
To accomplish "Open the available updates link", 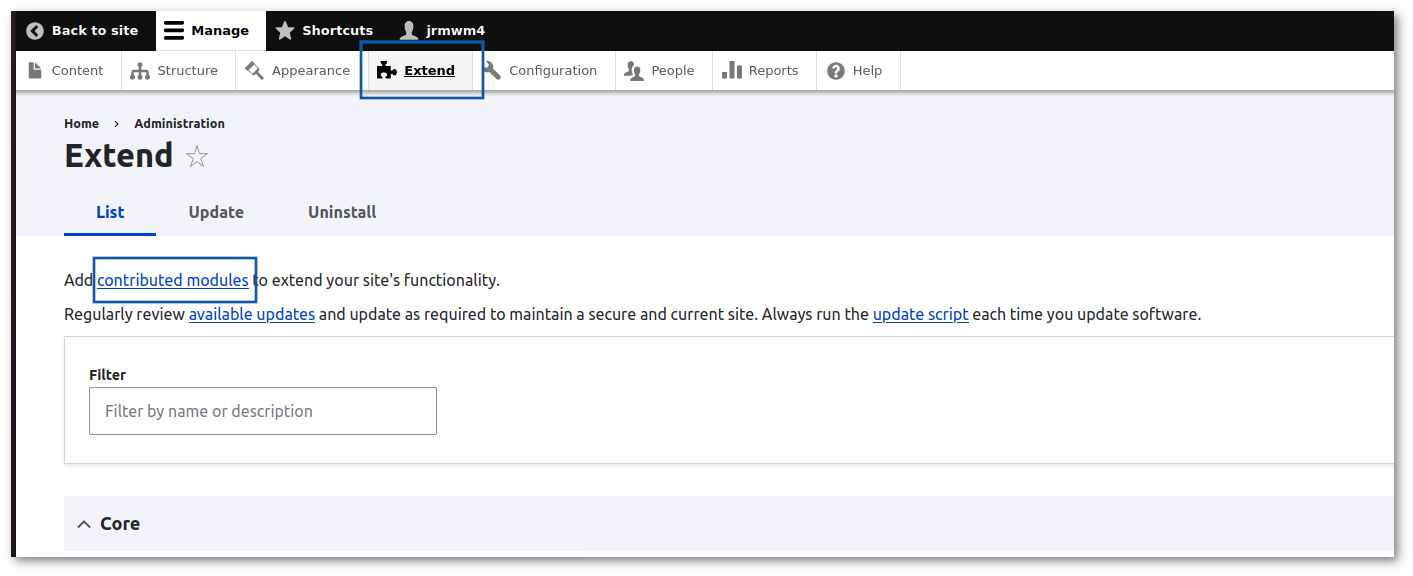I will click(252, 314).
